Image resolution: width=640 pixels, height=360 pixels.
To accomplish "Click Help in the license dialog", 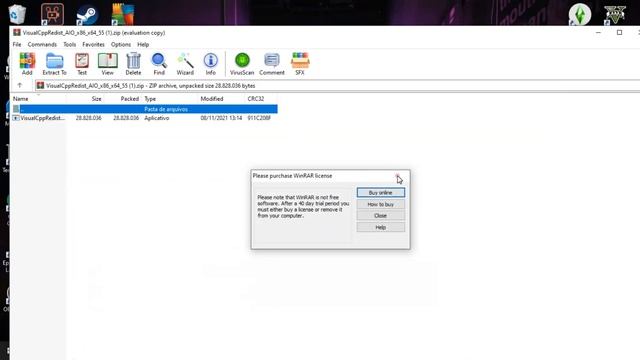I will point(380,227).
